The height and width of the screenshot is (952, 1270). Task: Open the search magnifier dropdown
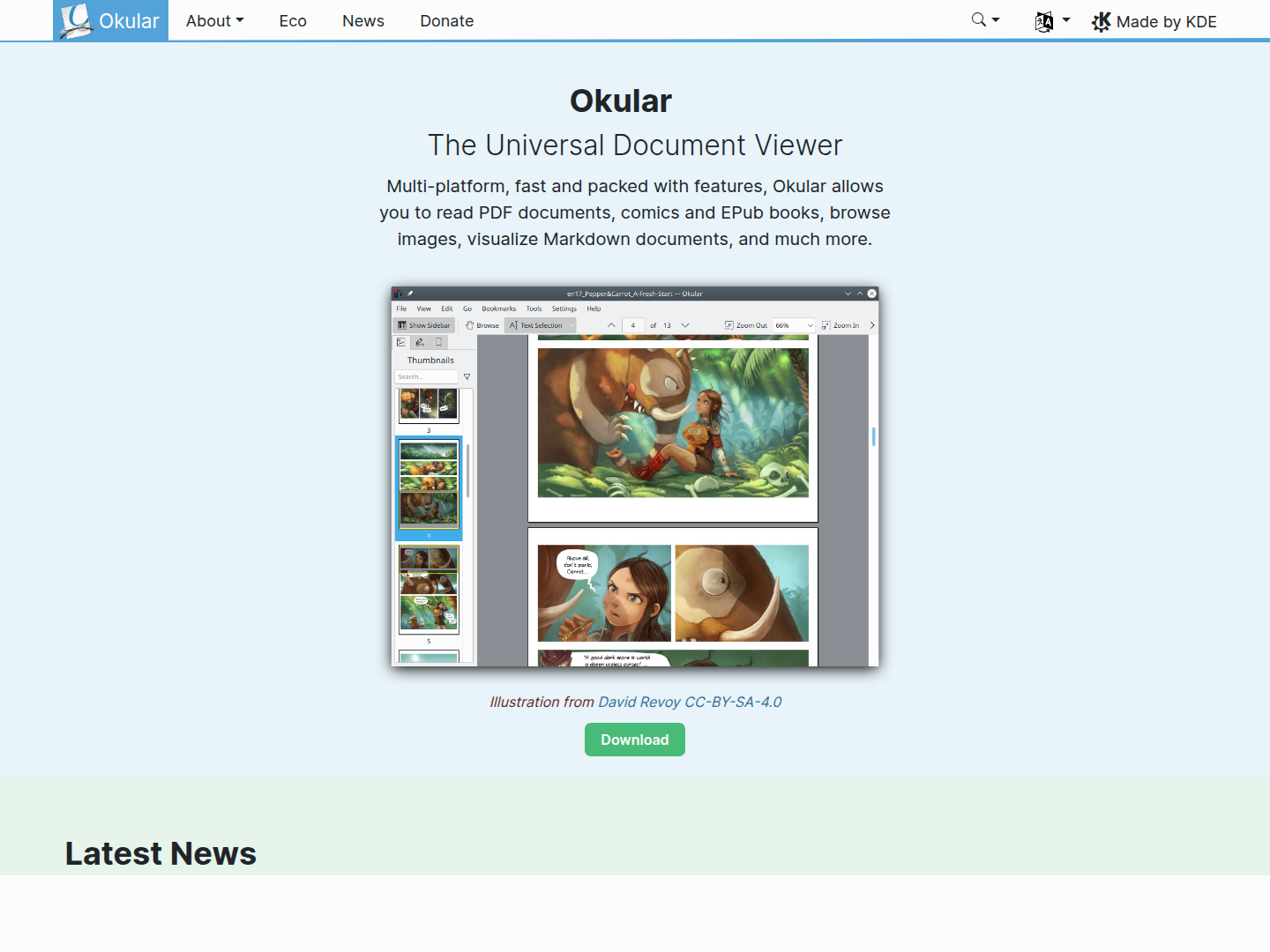985,19
